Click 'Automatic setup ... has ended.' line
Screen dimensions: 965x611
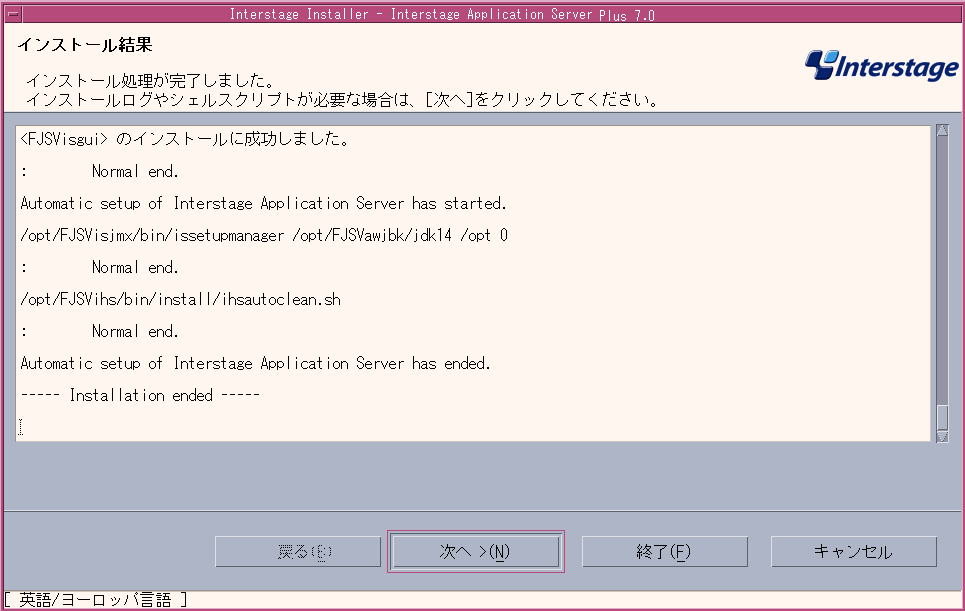click(255, 363)
